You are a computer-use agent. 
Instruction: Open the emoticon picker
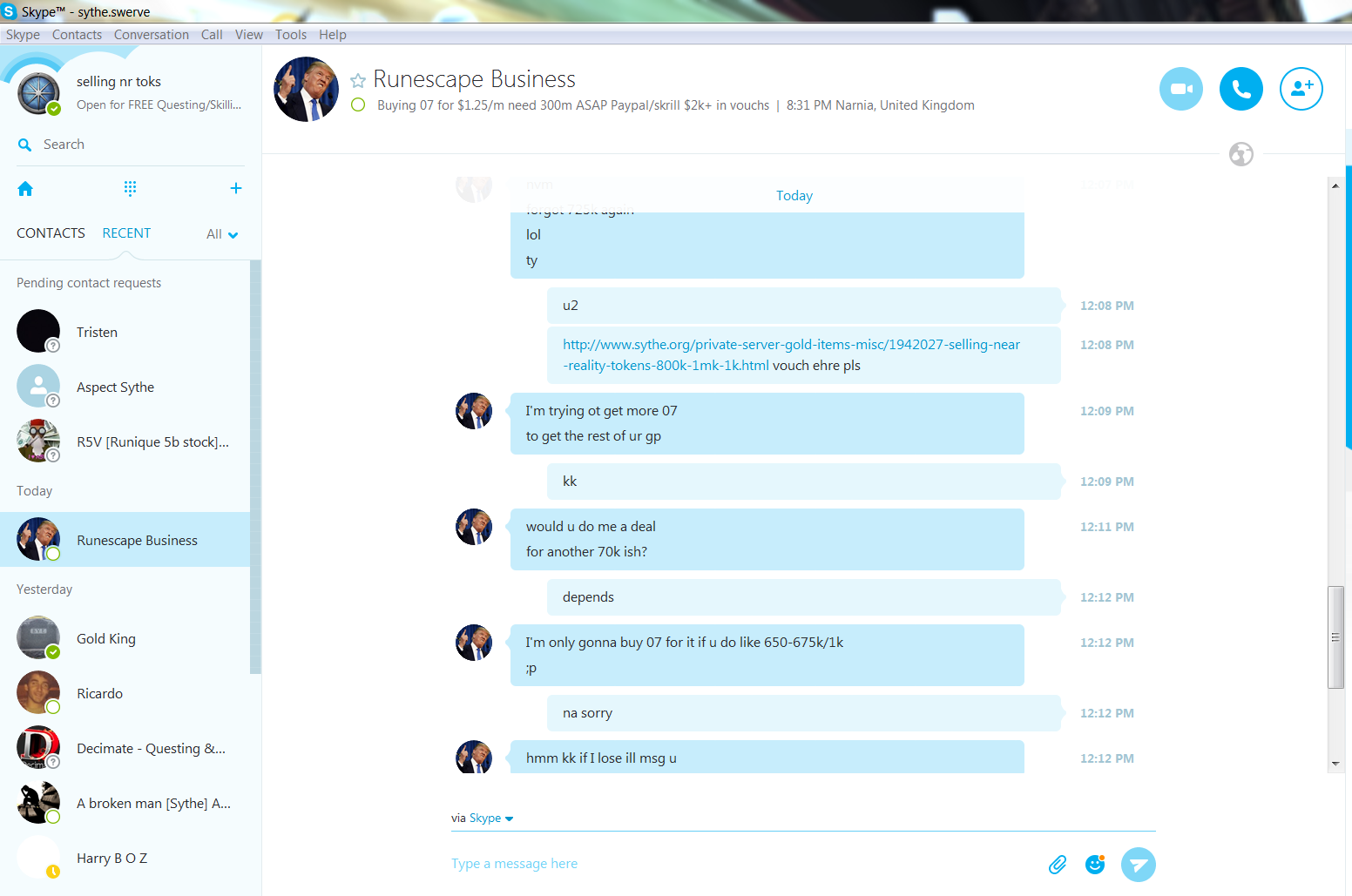coord(1095,864)
